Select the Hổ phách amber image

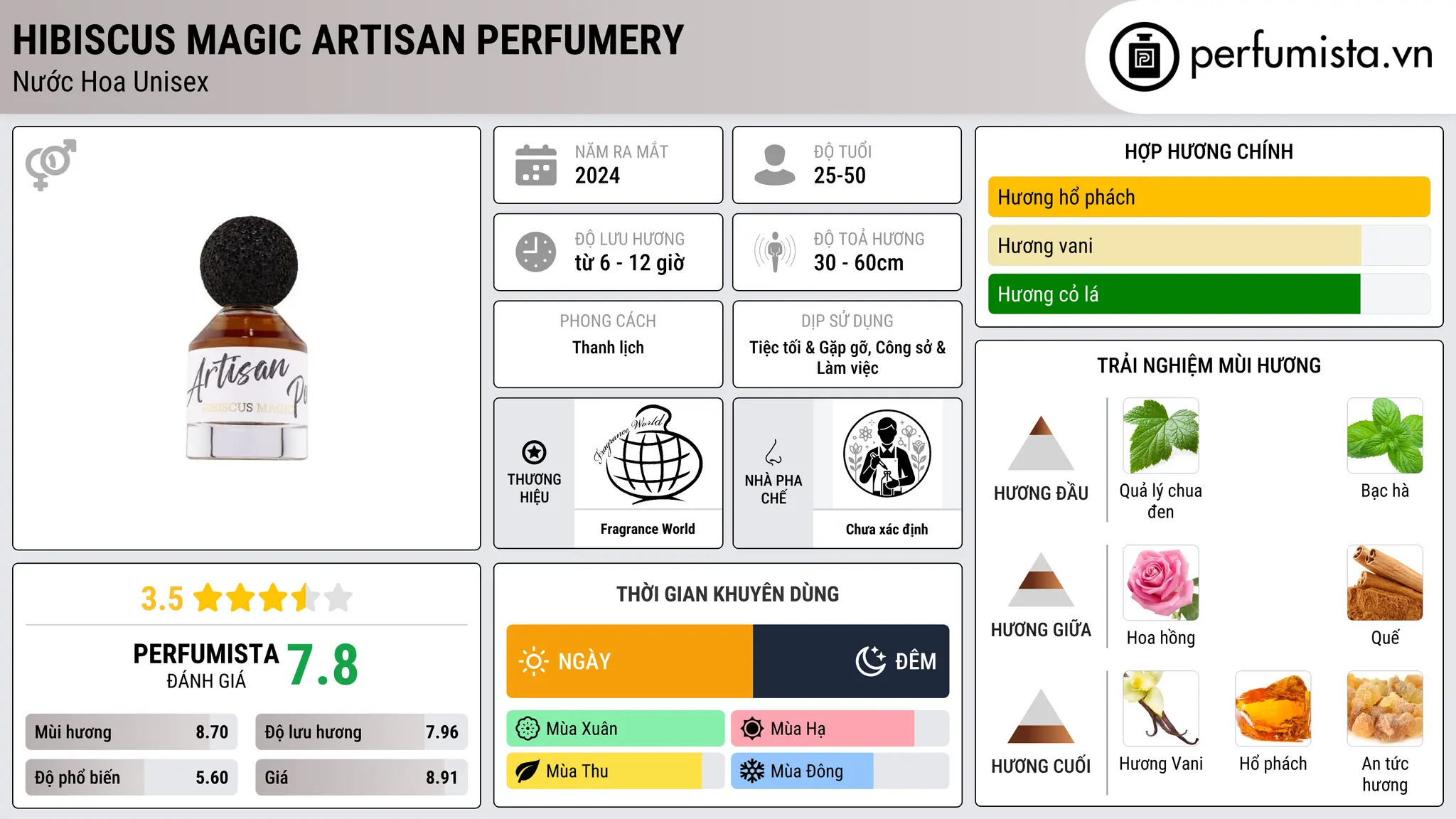(x=1273, y=709)
